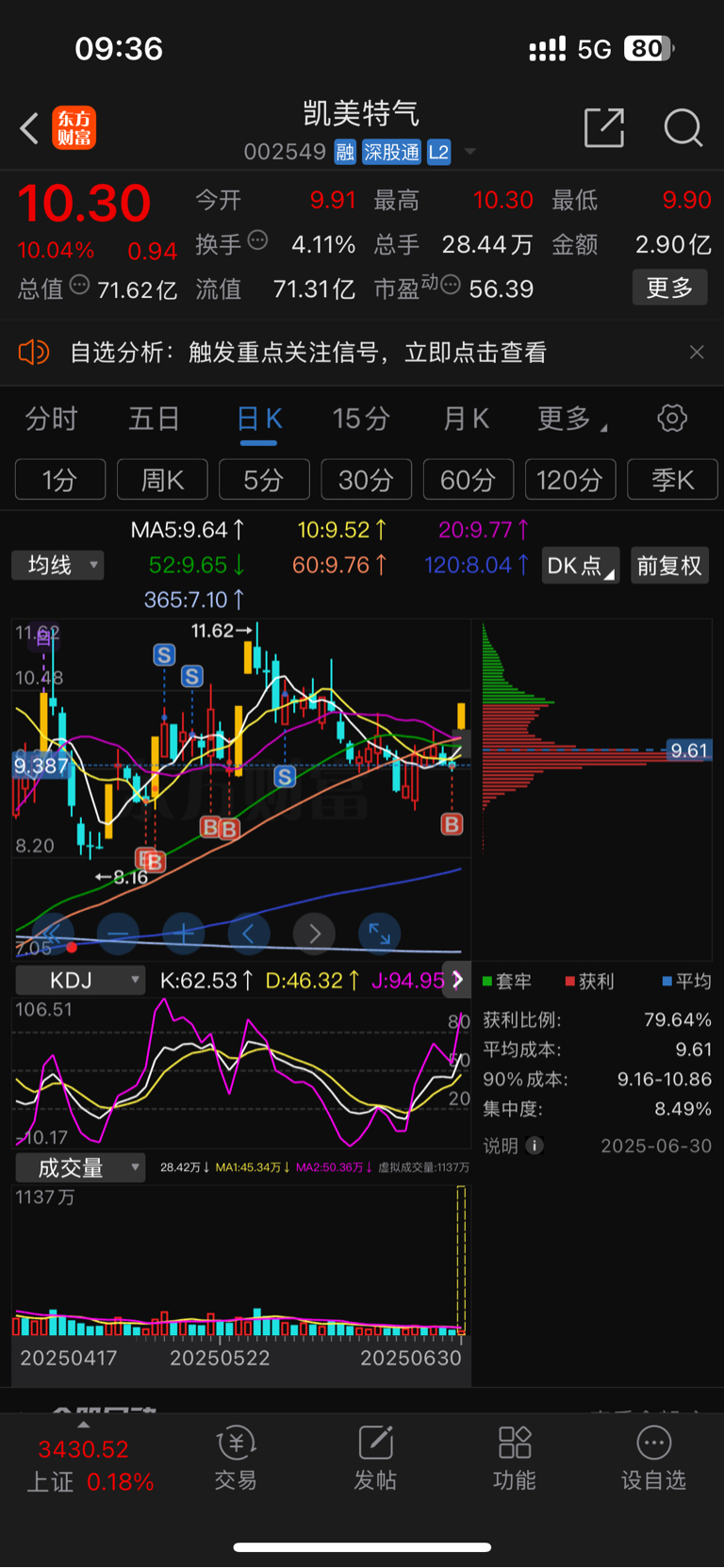Screen dimensions: 724x1568
Task: Select the 60分 period button
Action: pyautogui.click(x=469, y=479)
